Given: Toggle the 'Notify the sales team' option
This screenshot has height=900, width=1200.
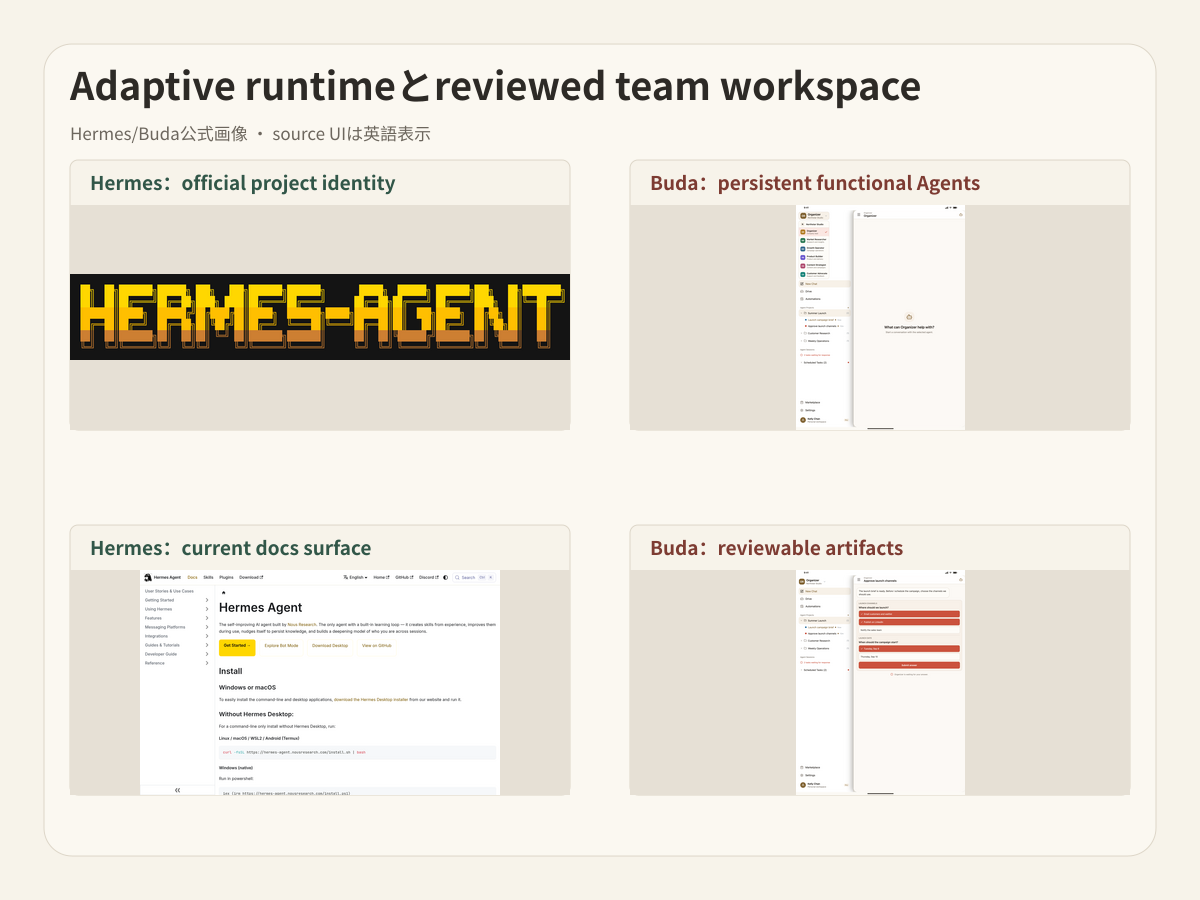Looking at the screenshot, I should [x=909, y=630].
